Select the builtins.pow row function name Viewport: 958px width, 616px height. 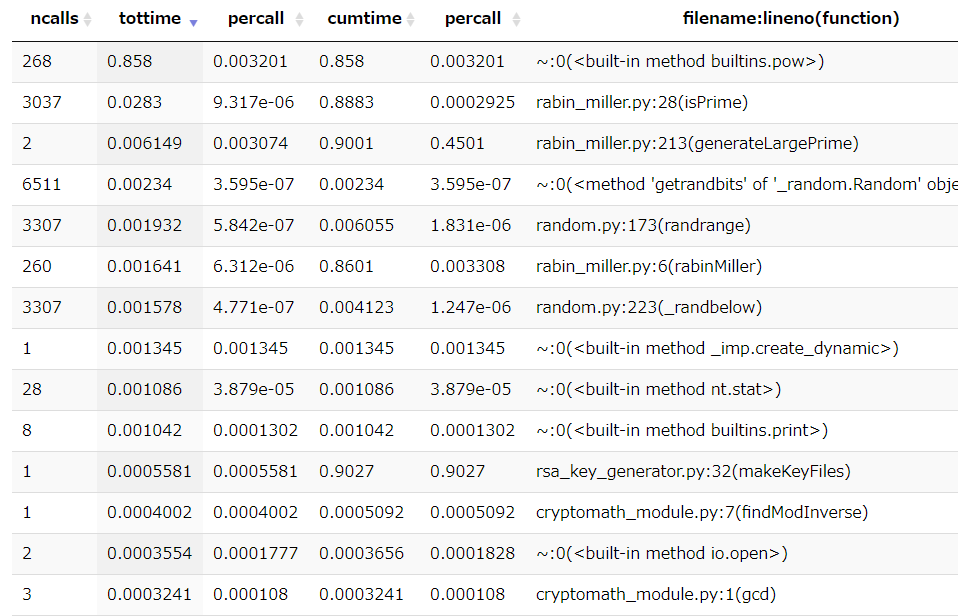coord(680,61)
